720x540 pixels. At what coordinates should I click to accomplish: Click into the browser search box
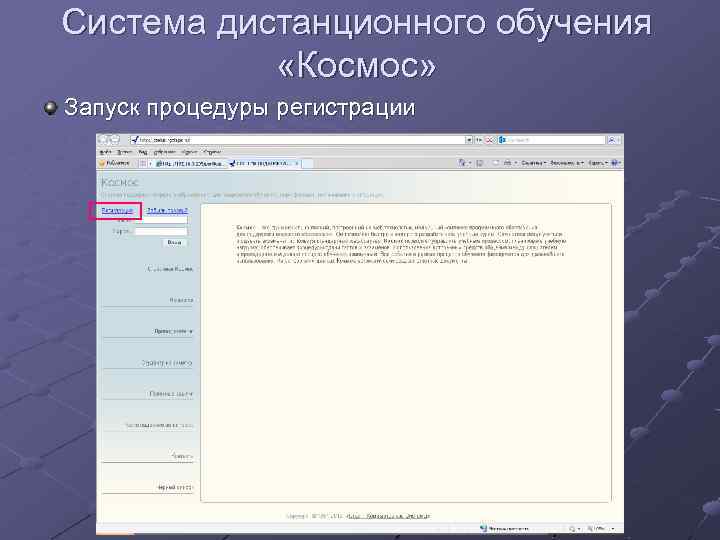[x=552, y=140]
